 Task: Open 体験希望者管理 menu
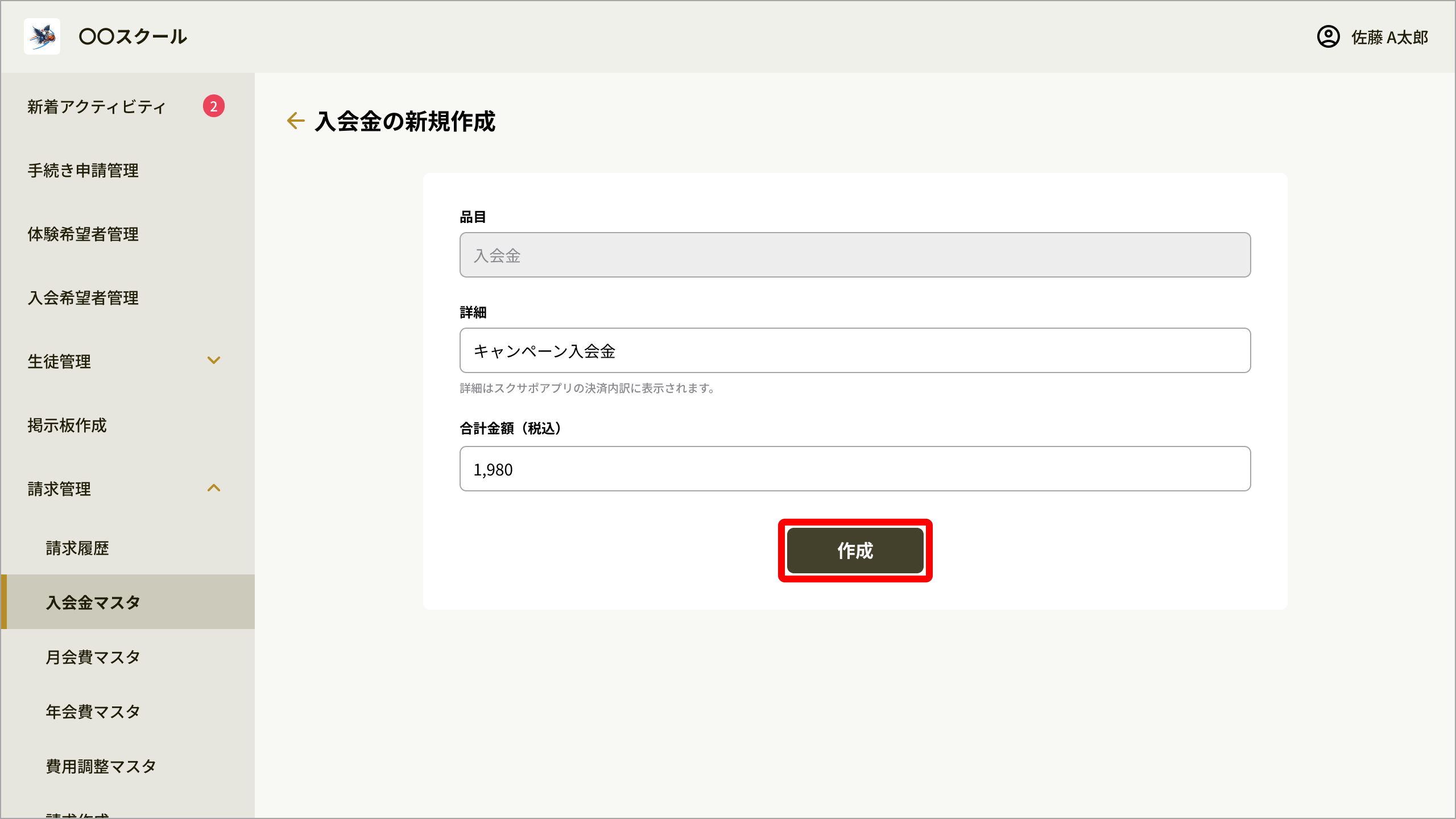[83, 234]
